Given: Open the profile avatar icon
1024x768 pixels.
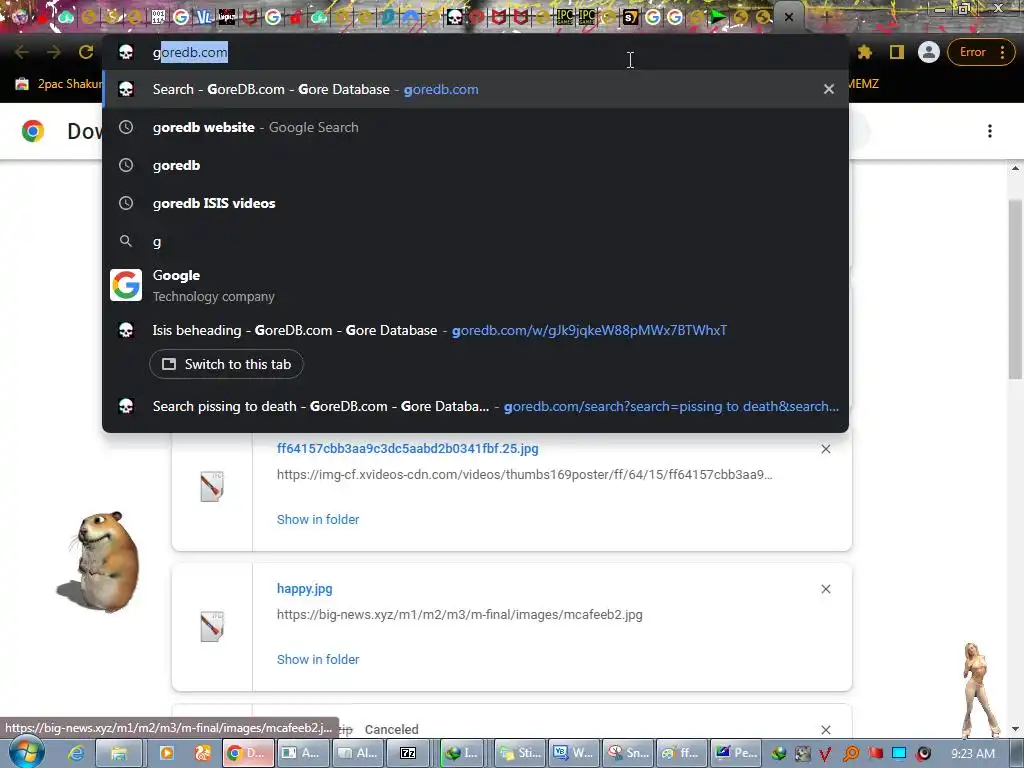Looking at the screenshot, I should [928, 52].
